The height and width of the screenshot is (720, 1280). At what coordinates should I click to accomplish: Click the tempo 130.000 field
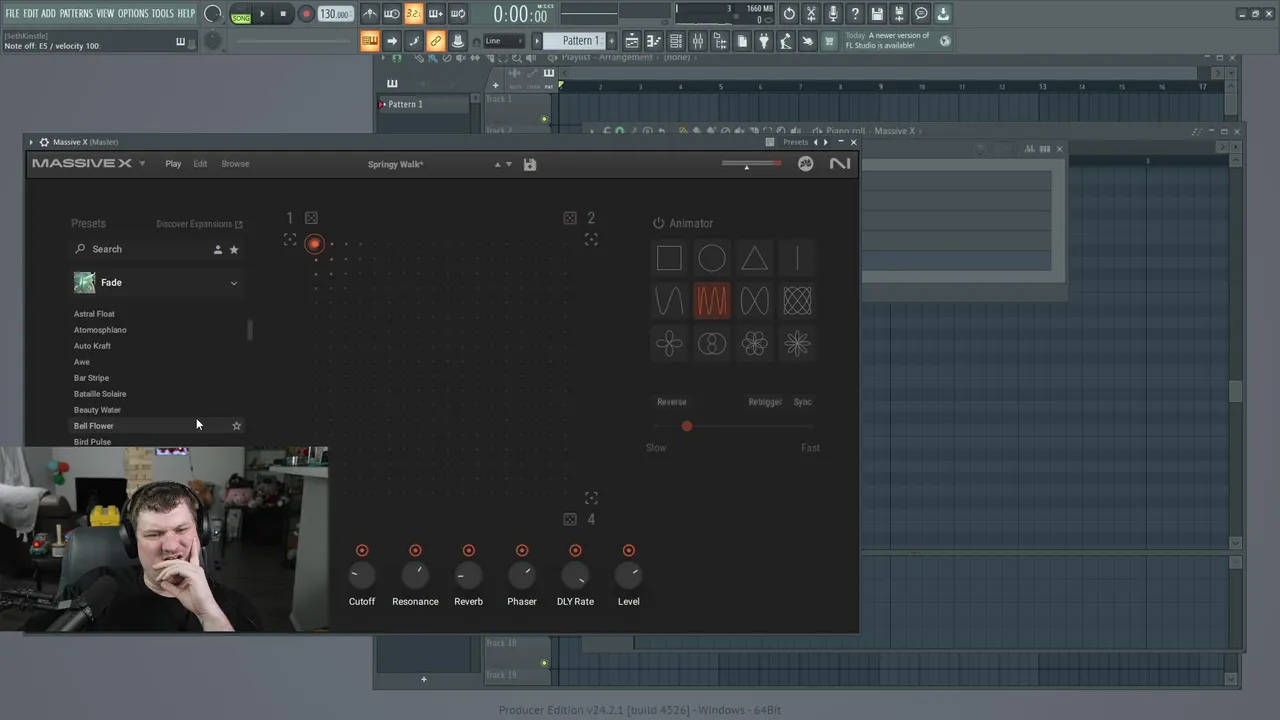(336, 14)
